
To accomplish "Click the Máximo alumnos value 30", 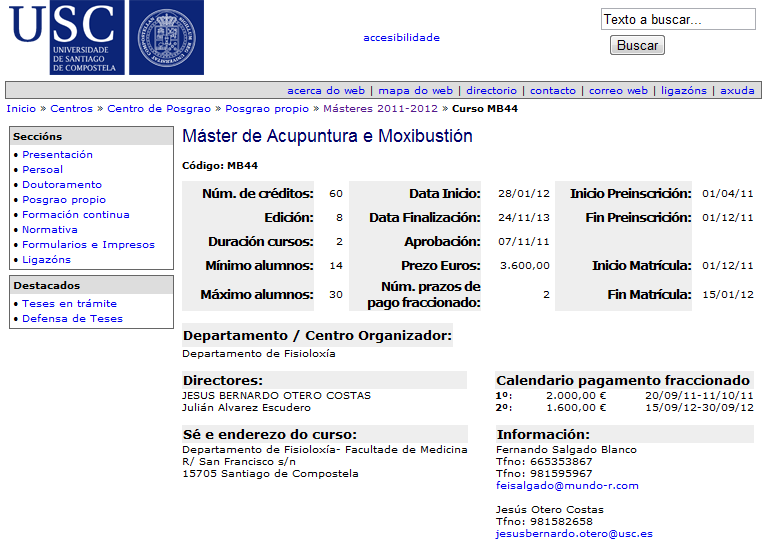I will pos(336,295).
